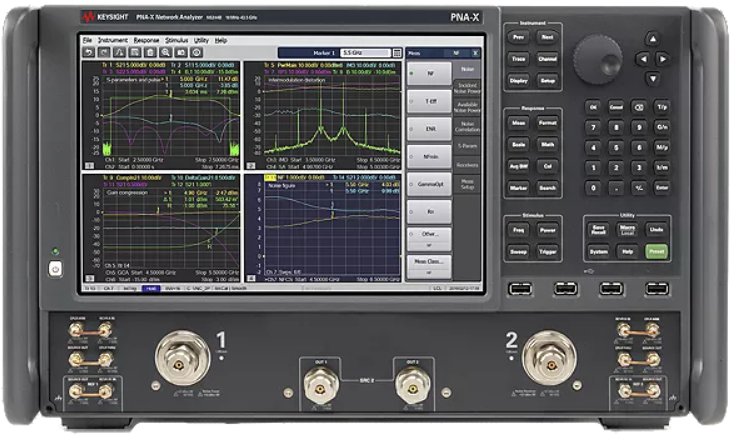Click the magnifier zoom icon in toolbar
Image resolution: width=732 pixels, height=440 pixels.
(166, 53)
